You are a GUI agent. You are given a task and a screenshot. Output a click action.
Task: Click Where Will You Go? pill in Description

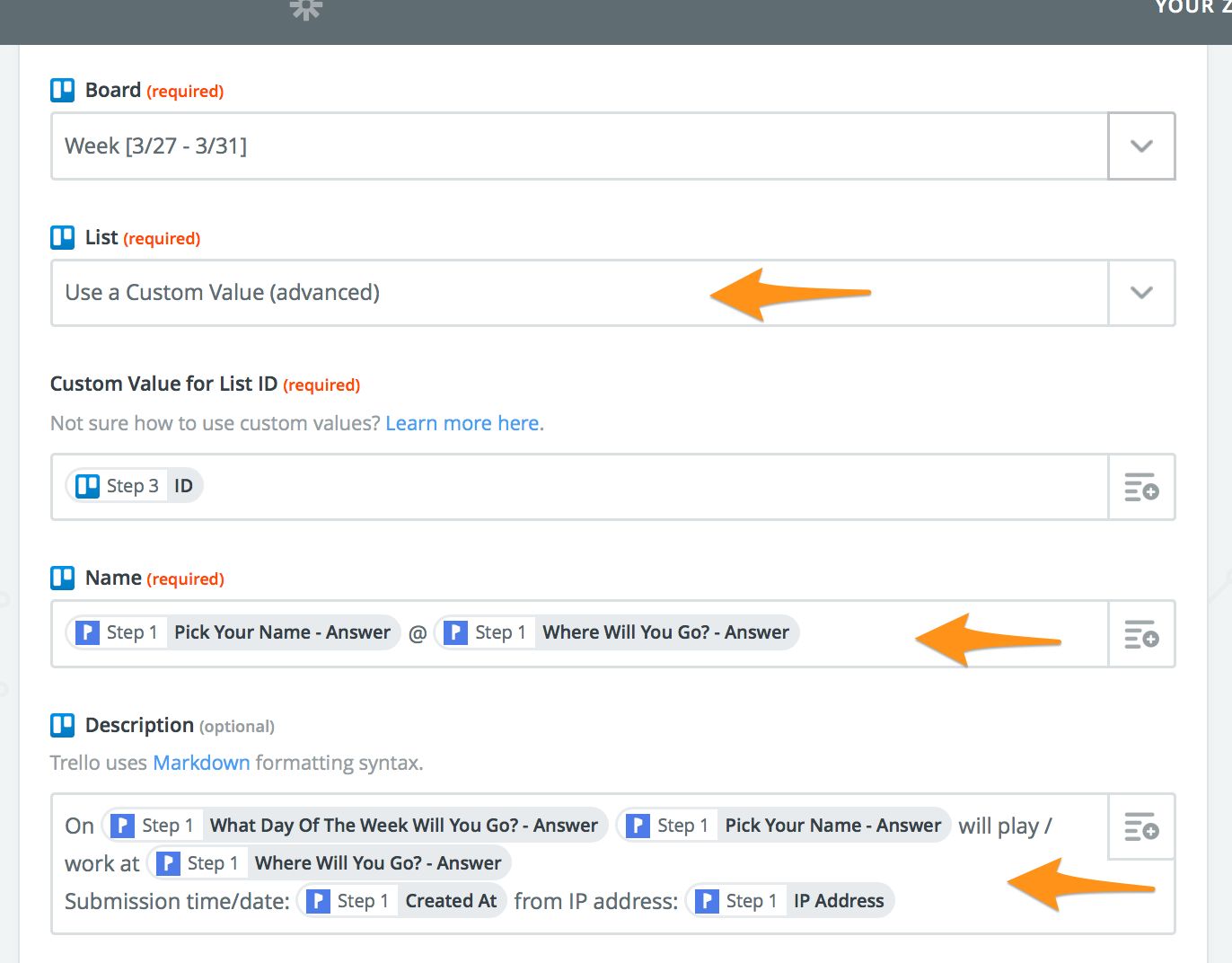pos(330,863)
